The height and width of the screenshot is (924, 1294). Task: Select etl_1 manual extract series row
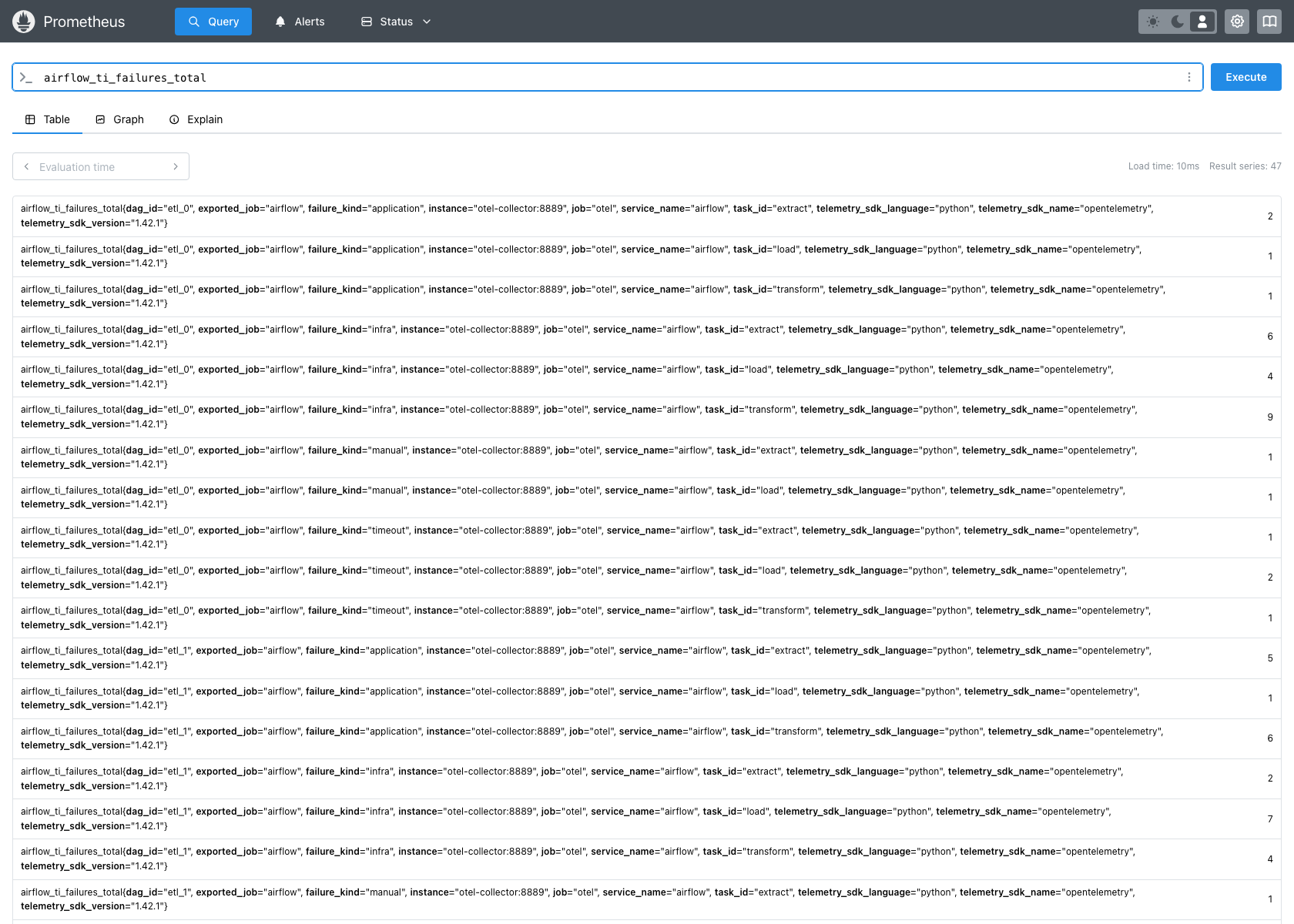(x=647, y=899)
